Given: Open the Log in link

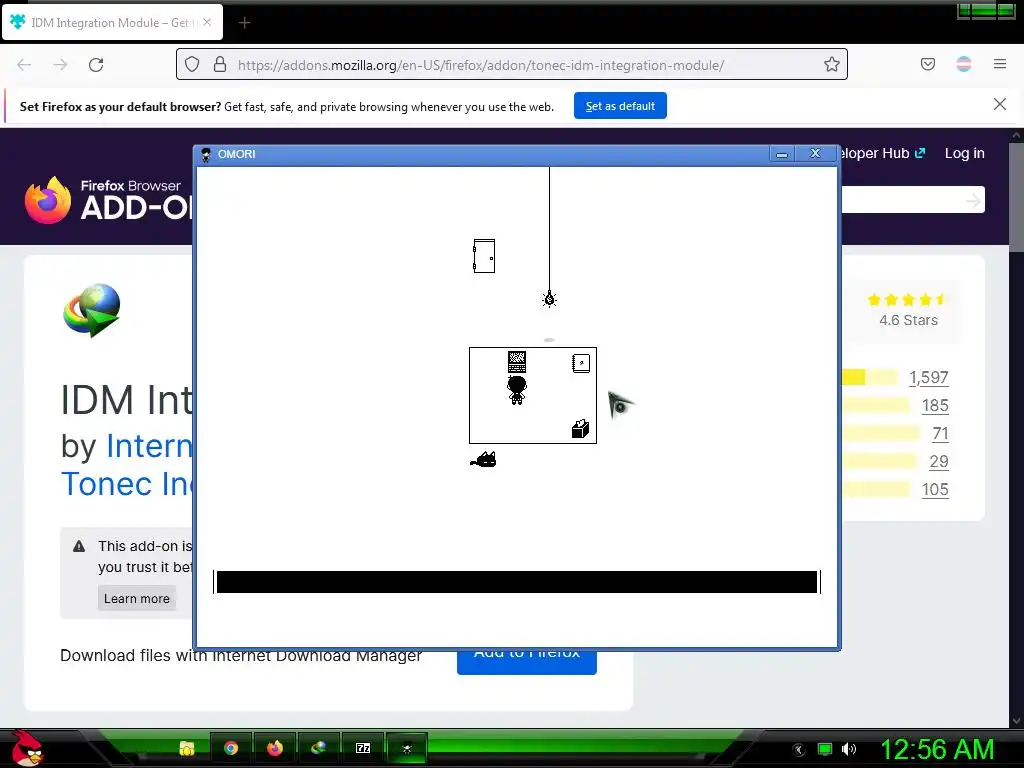Looking at the screenshot, I should (x=964, y=153).
